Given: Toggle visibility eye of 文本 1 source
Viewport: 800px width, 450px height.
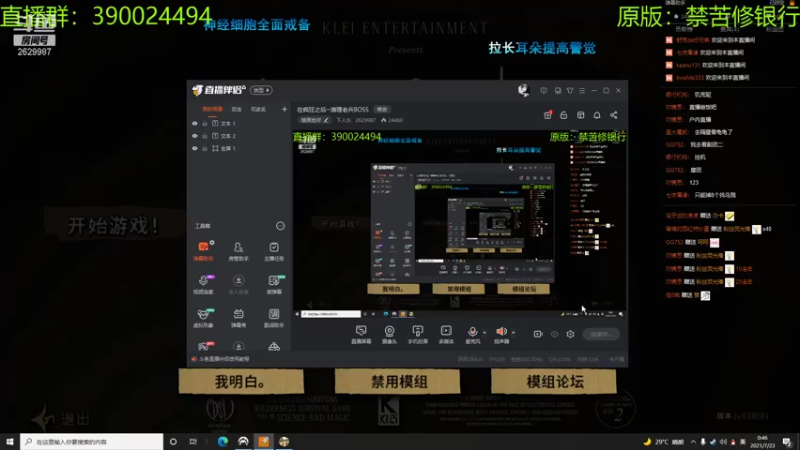Looking at the screenshot, I should 194,123.
